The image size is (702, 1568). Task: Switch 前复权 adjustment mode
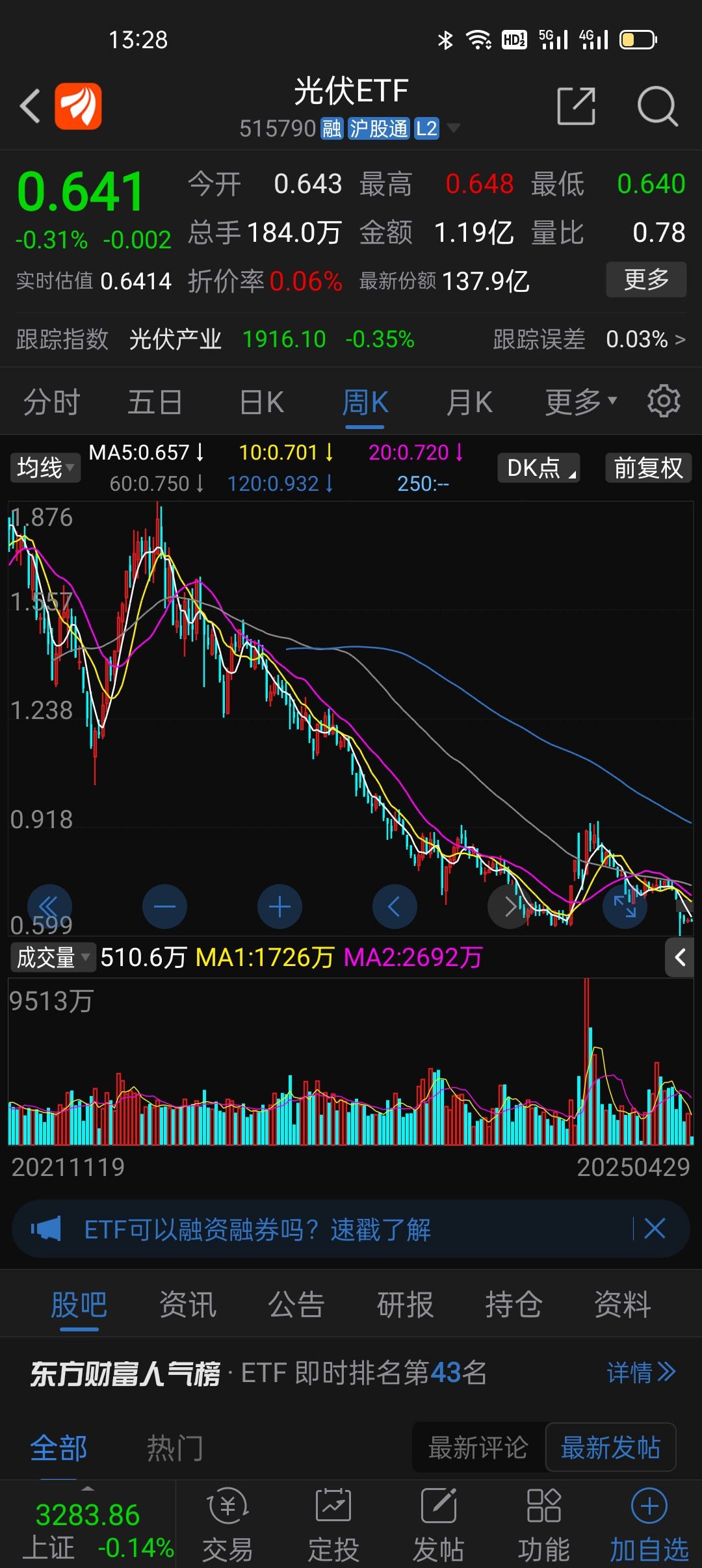tap(649, 467)
